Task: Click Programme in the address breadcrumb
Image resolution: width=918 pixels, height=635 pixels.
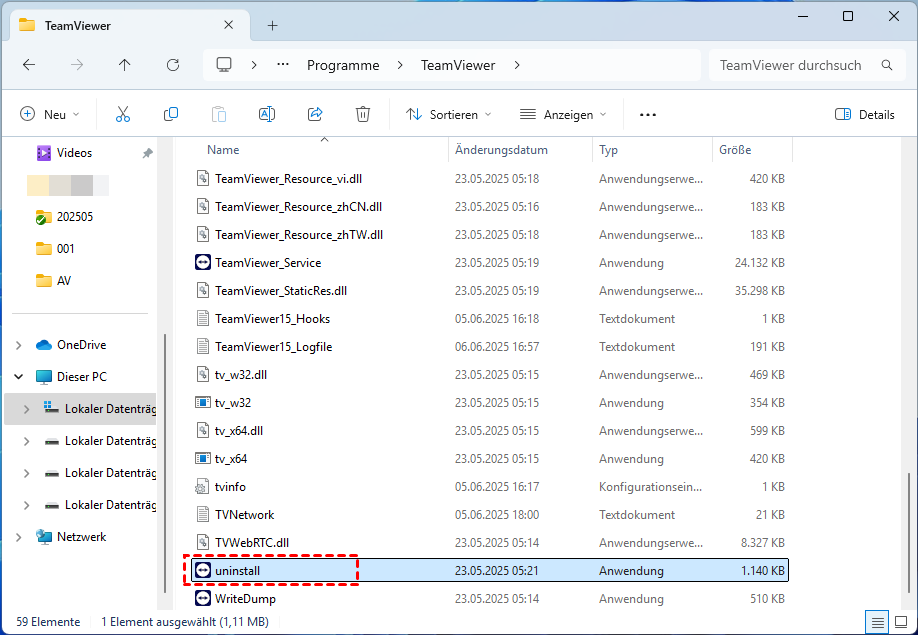Action: click(343, 65)
